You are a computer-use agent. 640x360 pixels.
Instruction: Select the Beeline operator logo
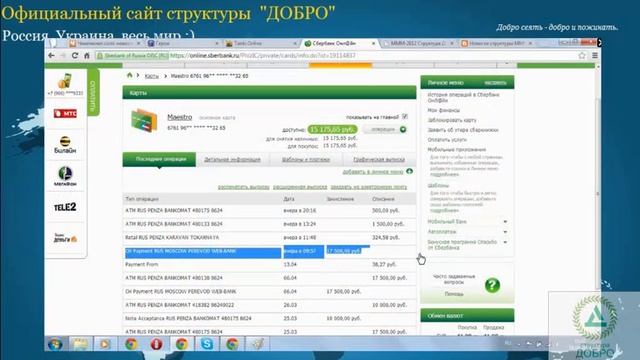coord(65,144)
